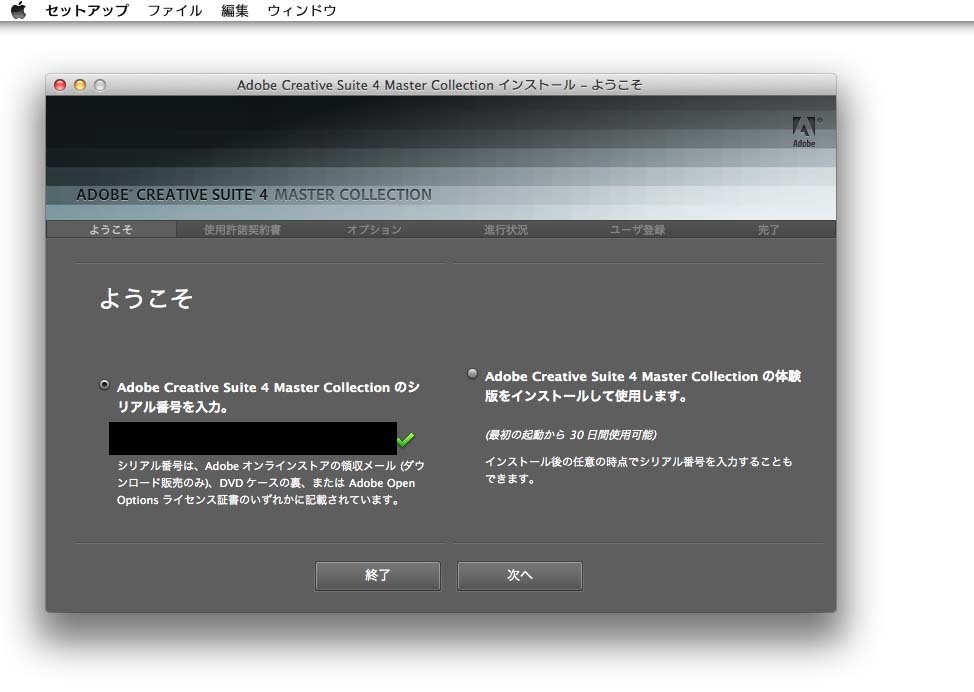
Task: Open the ウィンドウ menu
Action: [302, 10]
